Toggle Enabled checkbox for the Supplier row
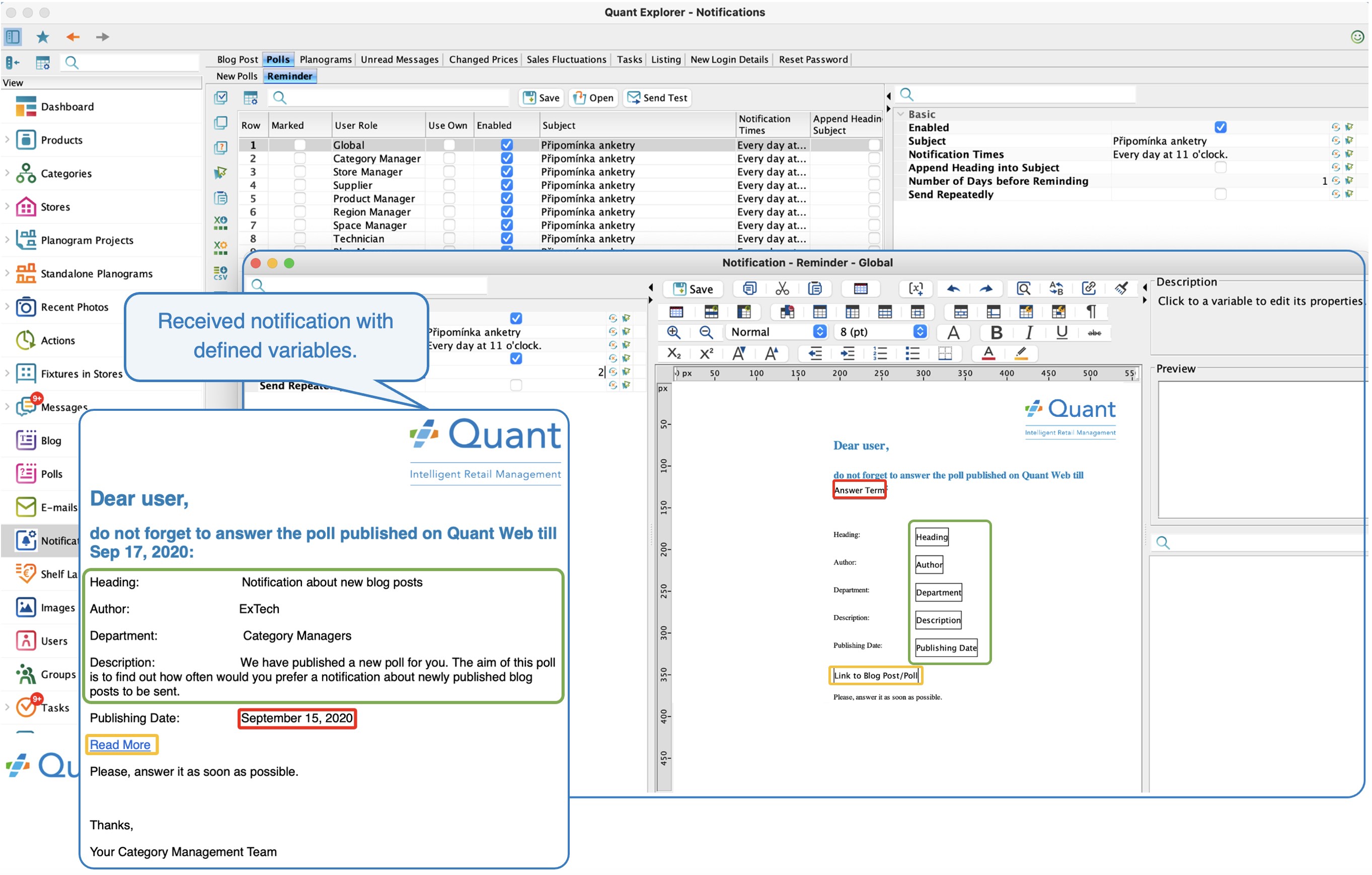 point(506,185)
